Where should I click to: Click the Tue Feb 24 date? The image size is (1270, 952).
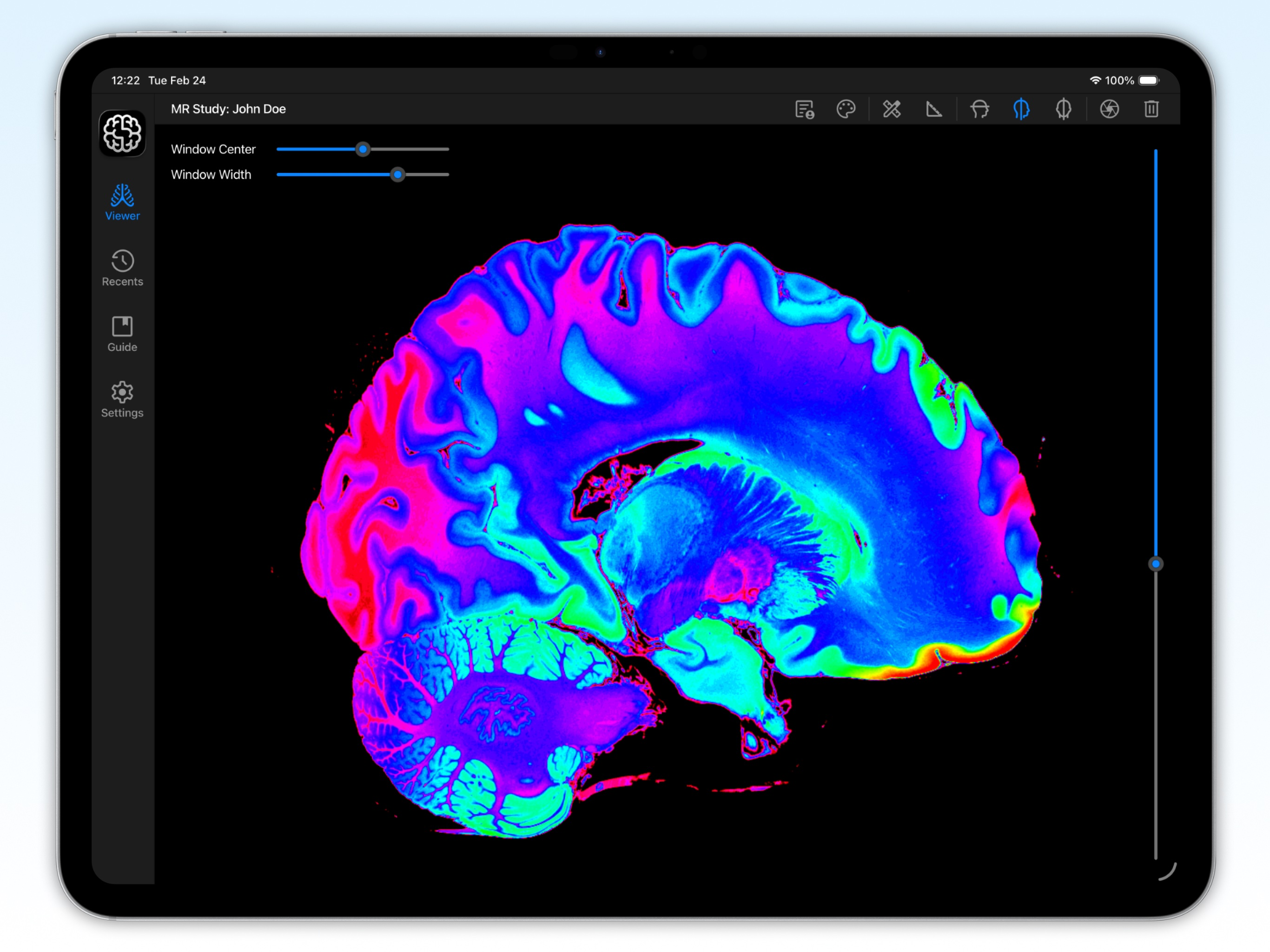coord(177,80)
